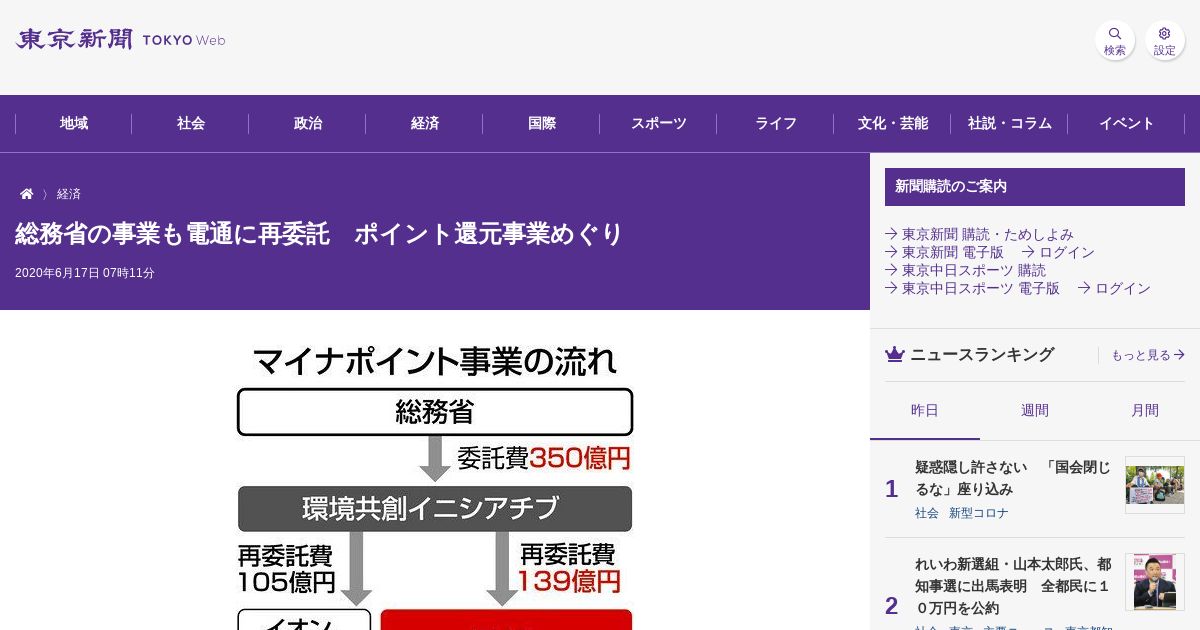Open the イベント navigation menu
The width and height of the screenshot is (1200, 630).
tap(1127, 124)
